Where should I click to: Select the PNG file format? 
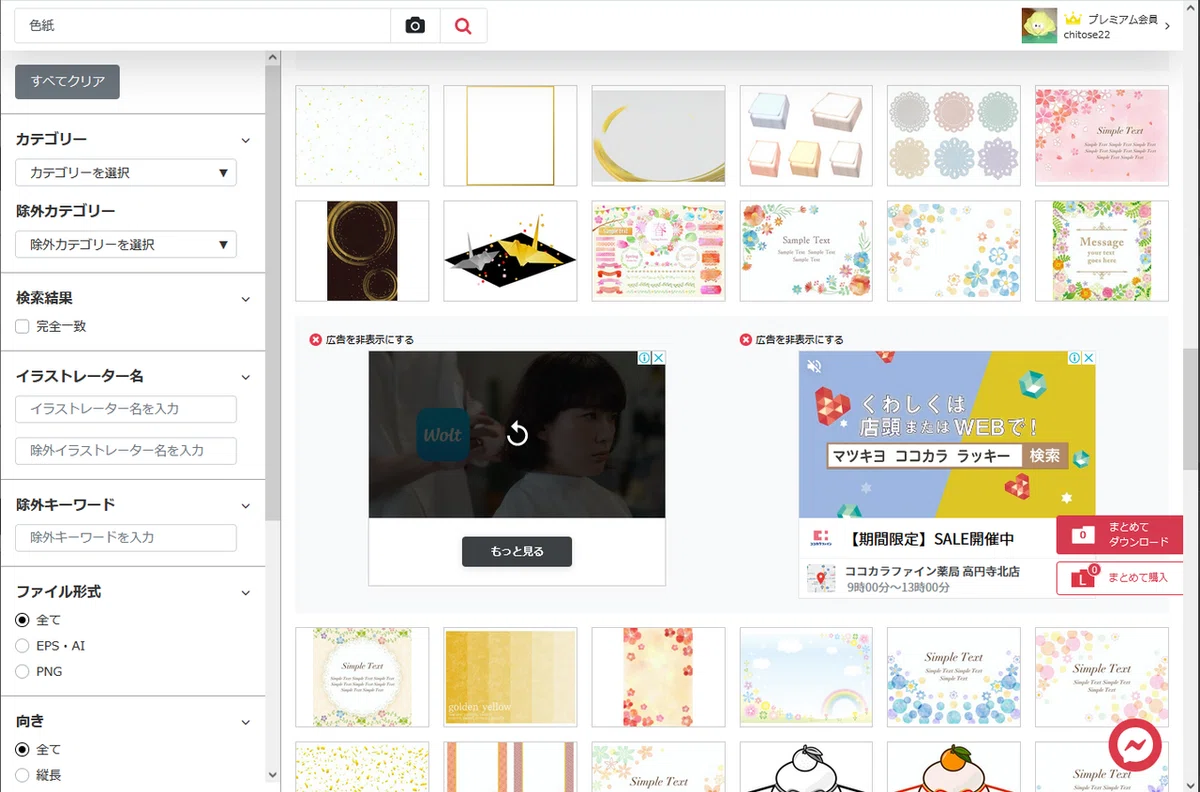coord(22,672)
